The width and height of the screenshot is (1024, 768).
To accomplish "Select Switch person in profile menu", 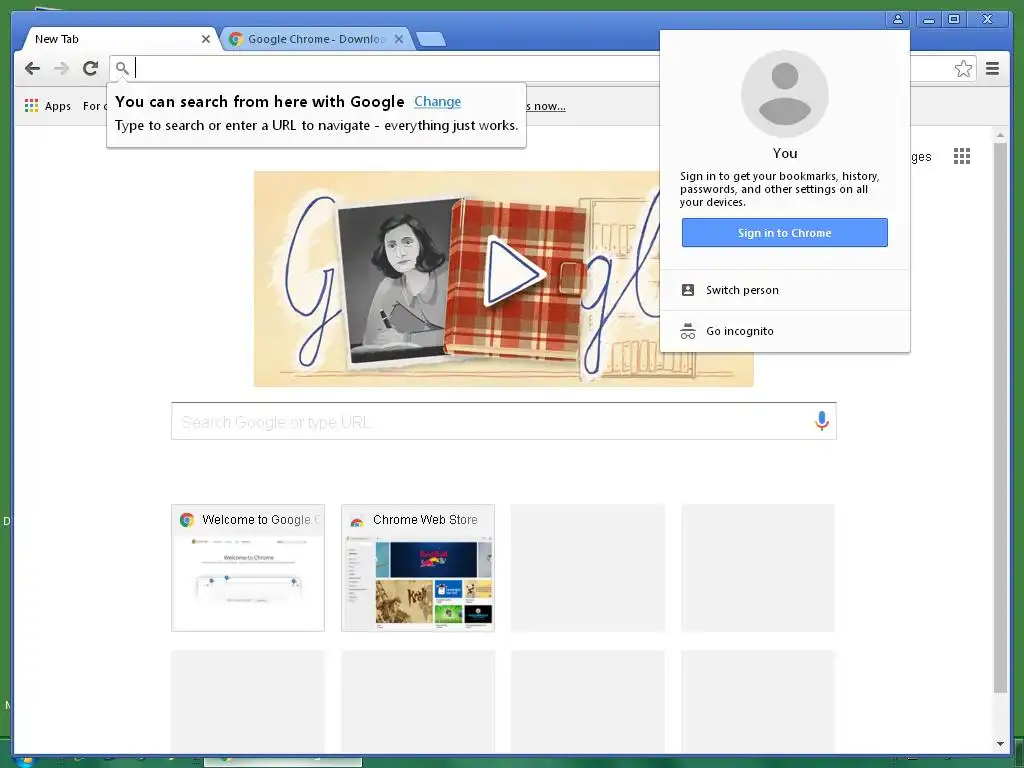I will (784, 290).
